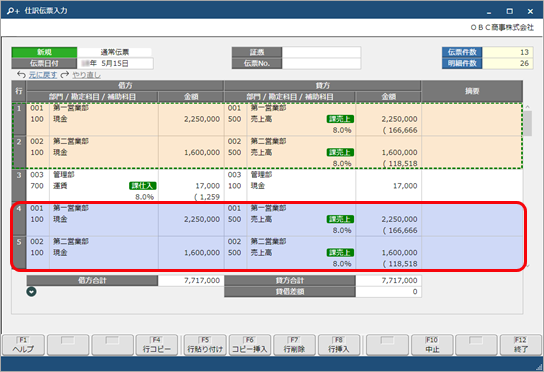The height and width of the screenshot is (372, 544).
Task: Maximize the 仕訳伝票入力 window
Action: 509,11
